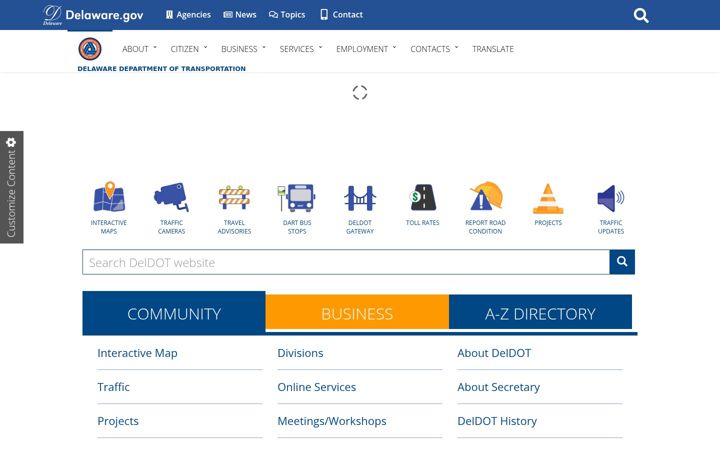Click the Search DelDOT website field

346,262
